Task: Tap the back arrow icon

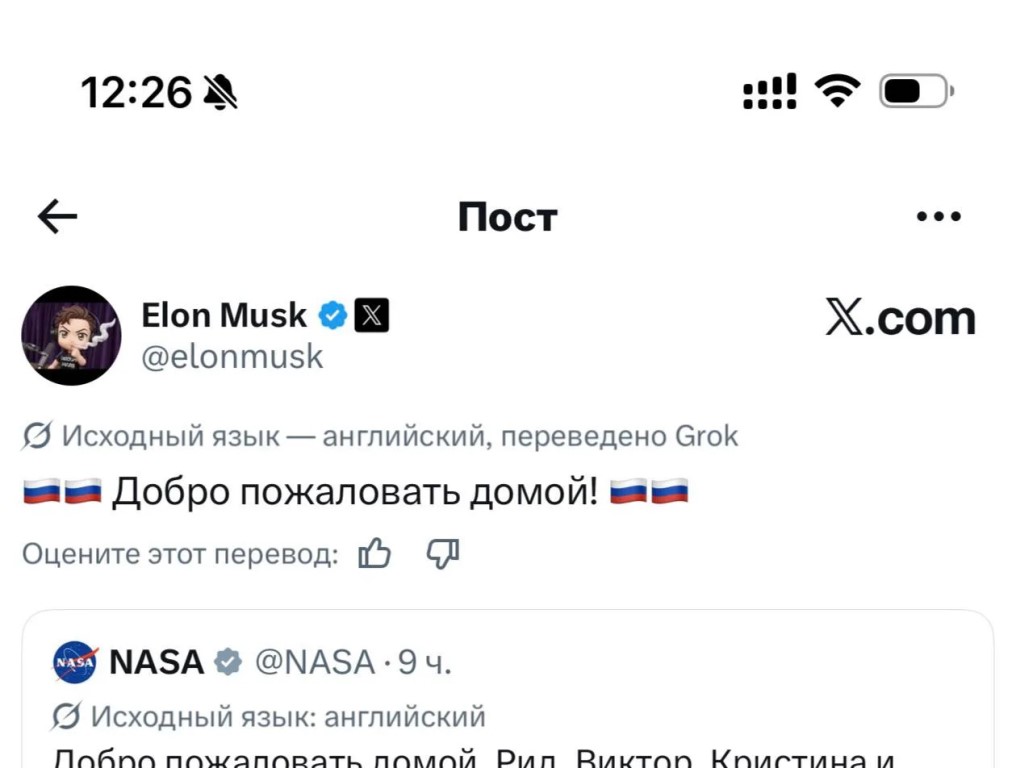Action: 58,216
